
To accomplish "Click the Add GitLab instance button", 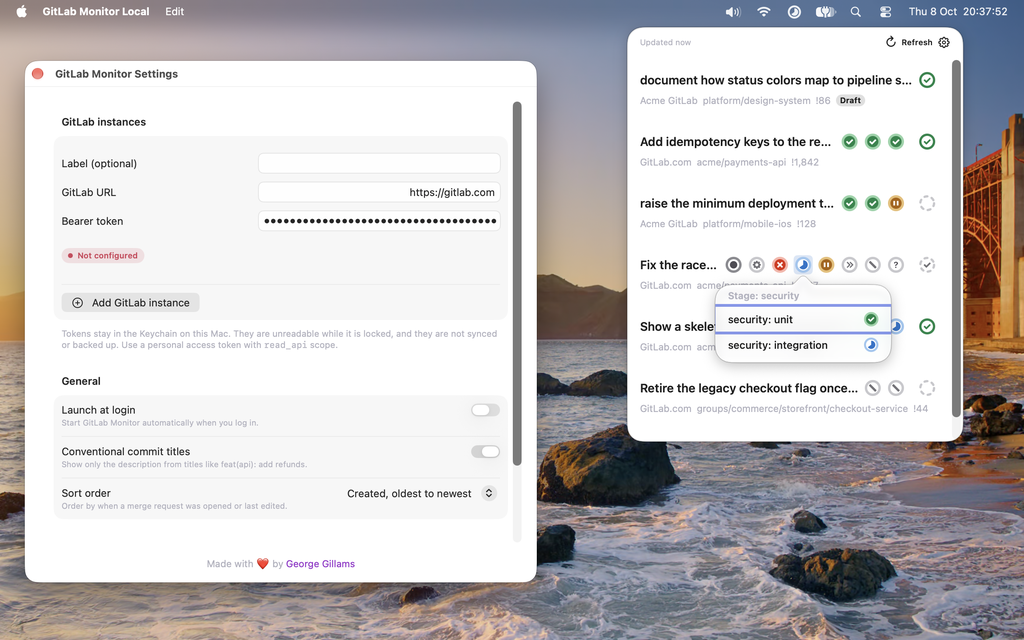I will click(x=131, y=302).
